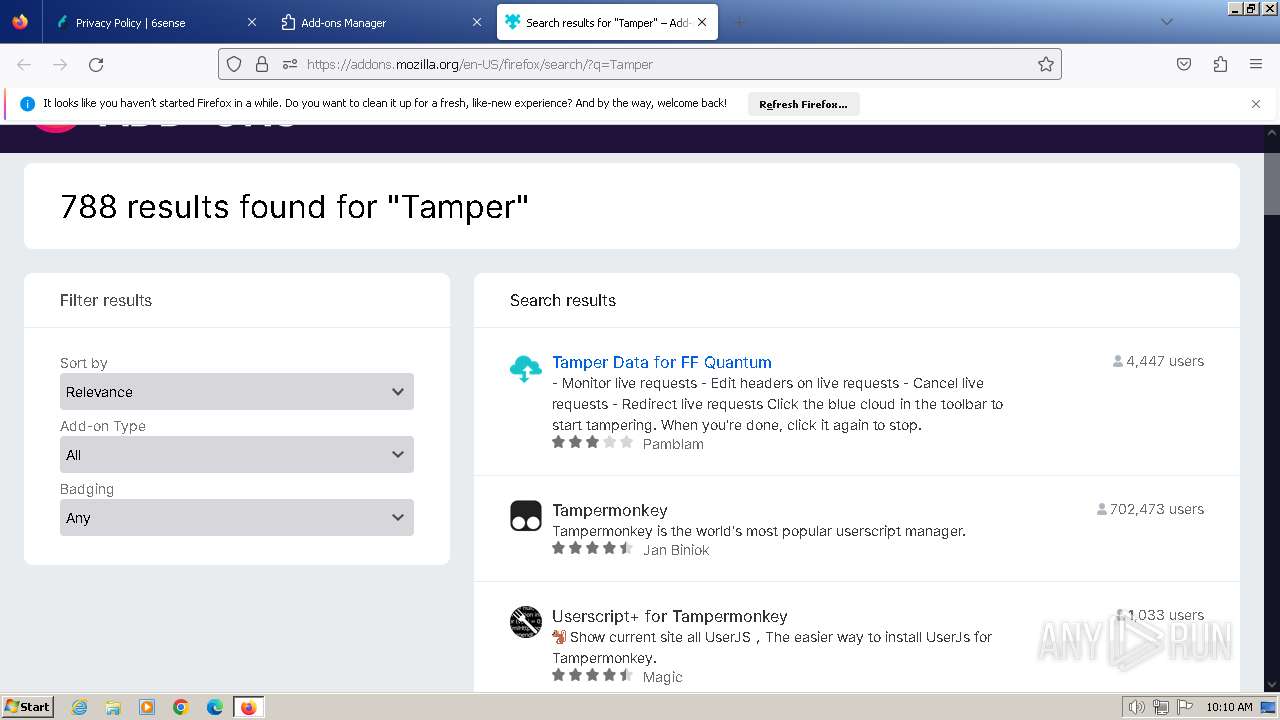Click the Refresh Firefox... button
Image resolution: width=1280 pixels, height=720 pixels.
click(803, 104)
